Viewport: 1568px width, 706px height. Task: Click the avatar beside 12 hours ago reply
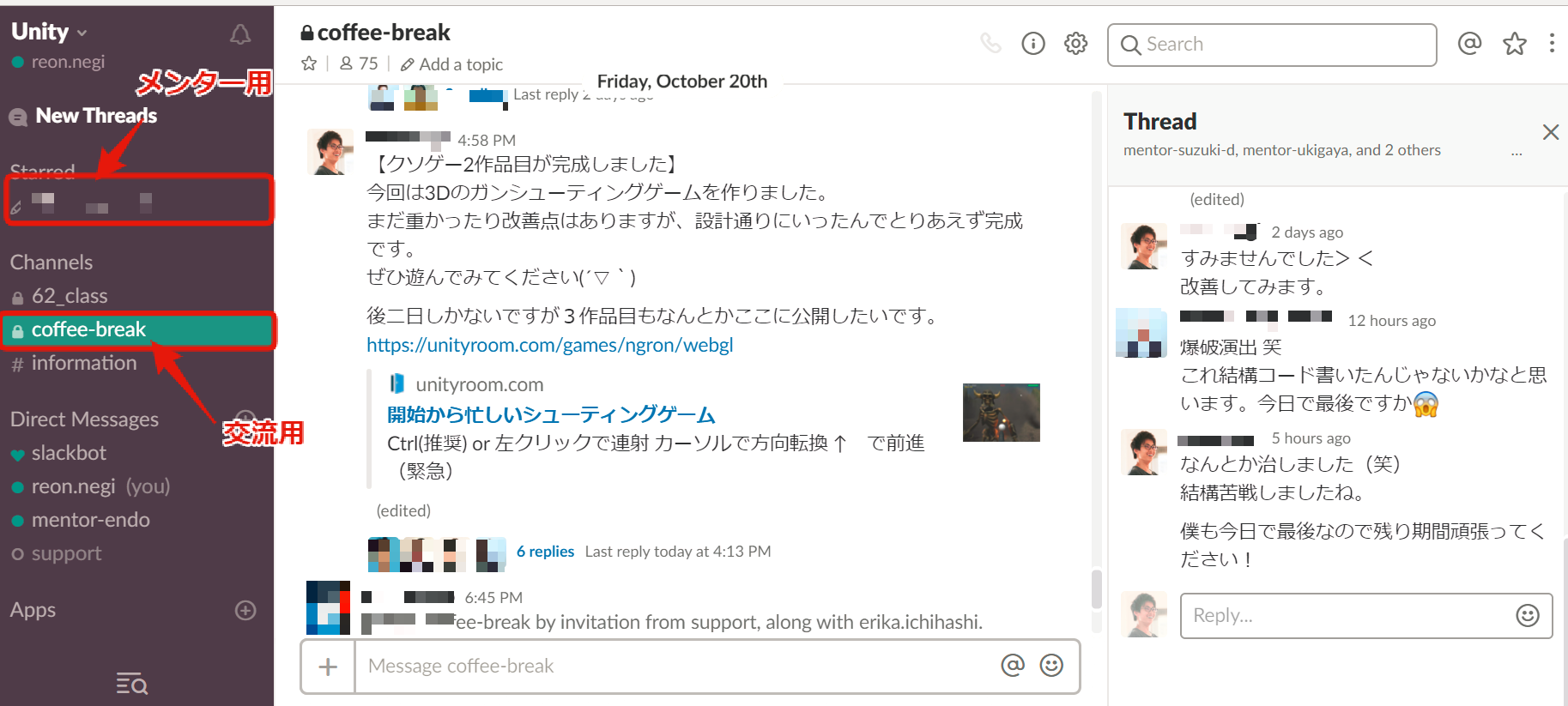pyautogui.click(x=1141, y=333)
